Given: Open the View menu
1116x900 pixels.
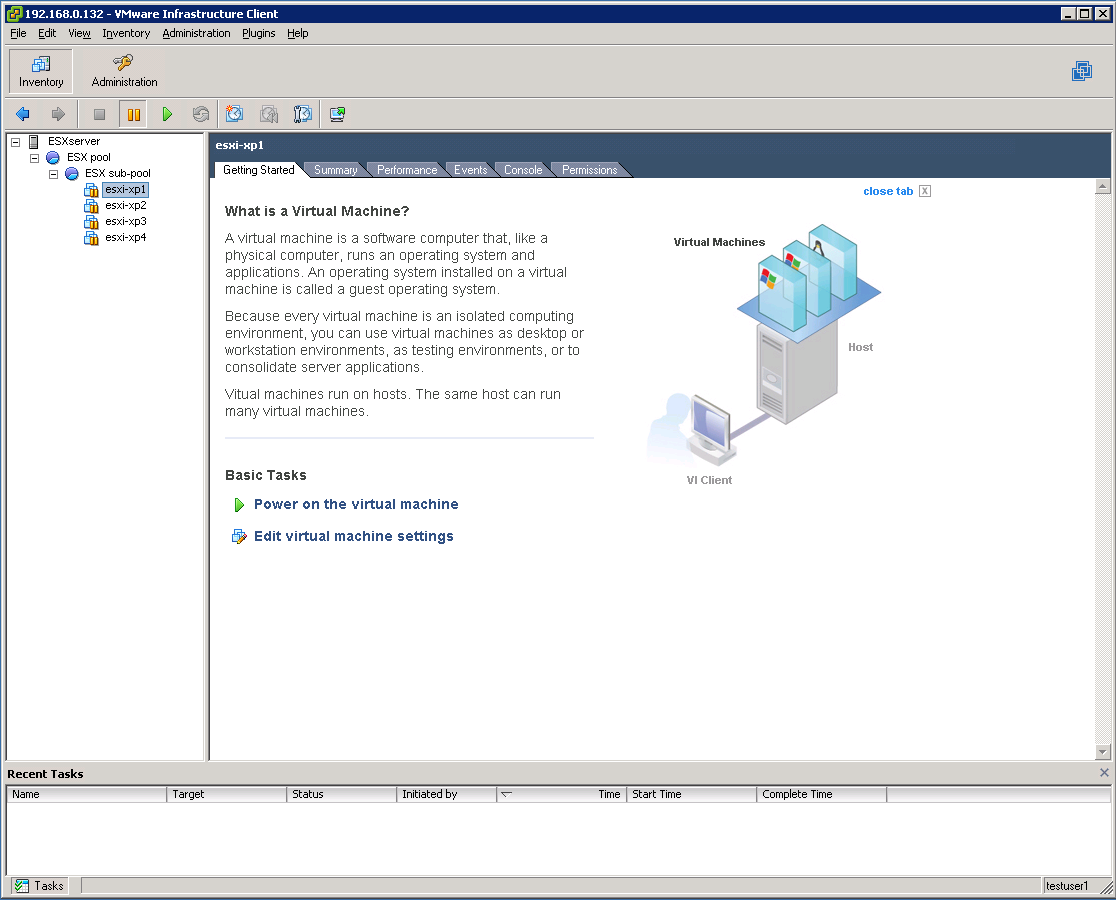Looking at the screenshot, I should 79,33.
